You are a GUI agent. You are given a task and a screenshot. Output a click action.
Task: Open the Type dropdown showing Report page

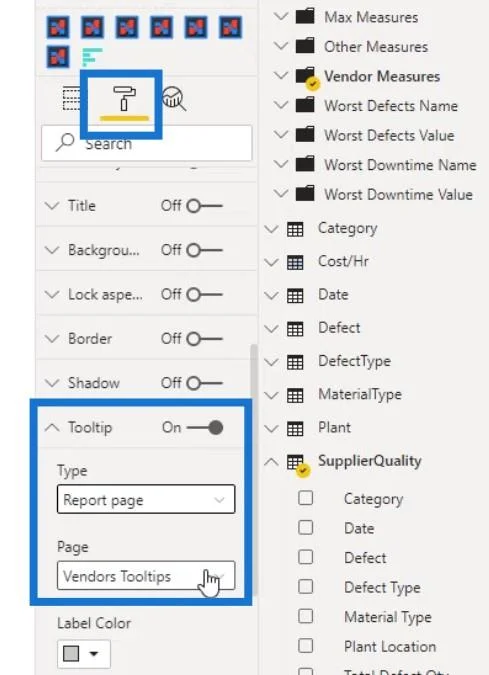146,499
